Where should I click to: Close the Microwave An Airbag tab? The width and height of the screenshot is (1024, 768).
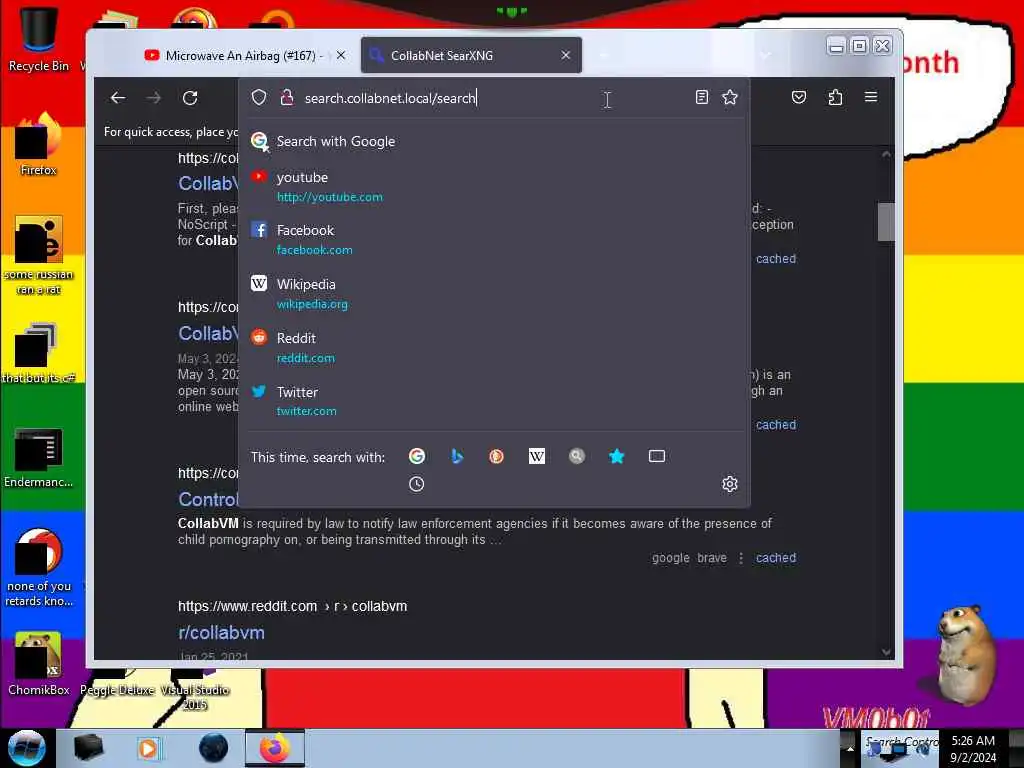coord(341,56)
